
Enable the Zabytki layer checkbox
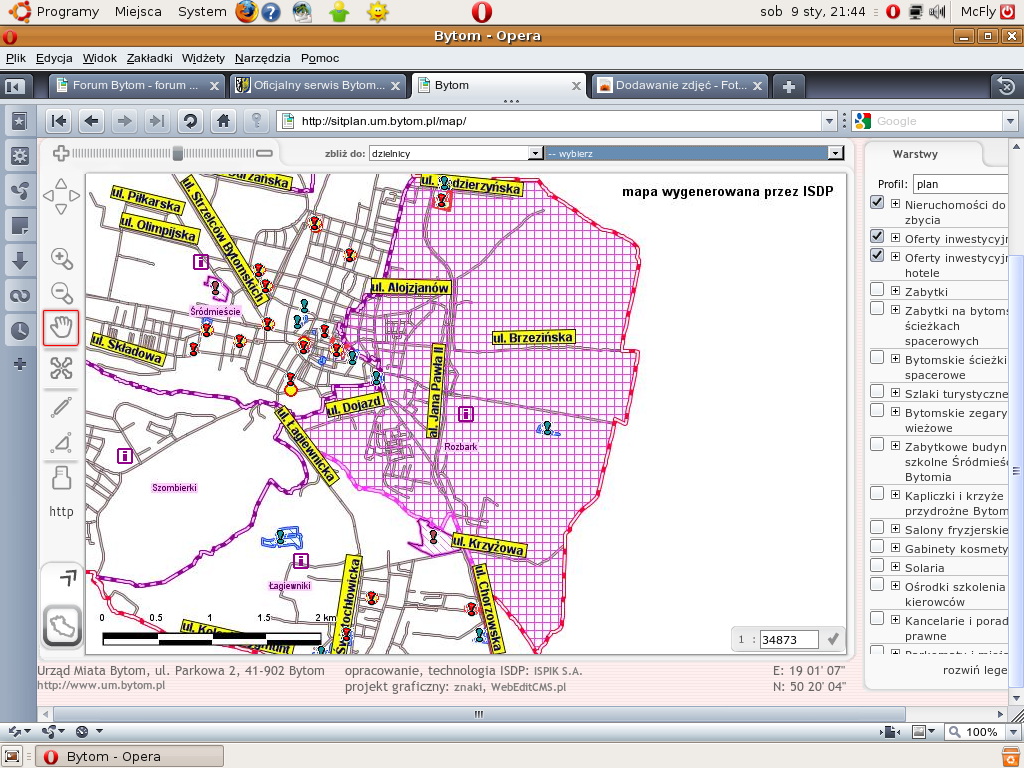877,290
